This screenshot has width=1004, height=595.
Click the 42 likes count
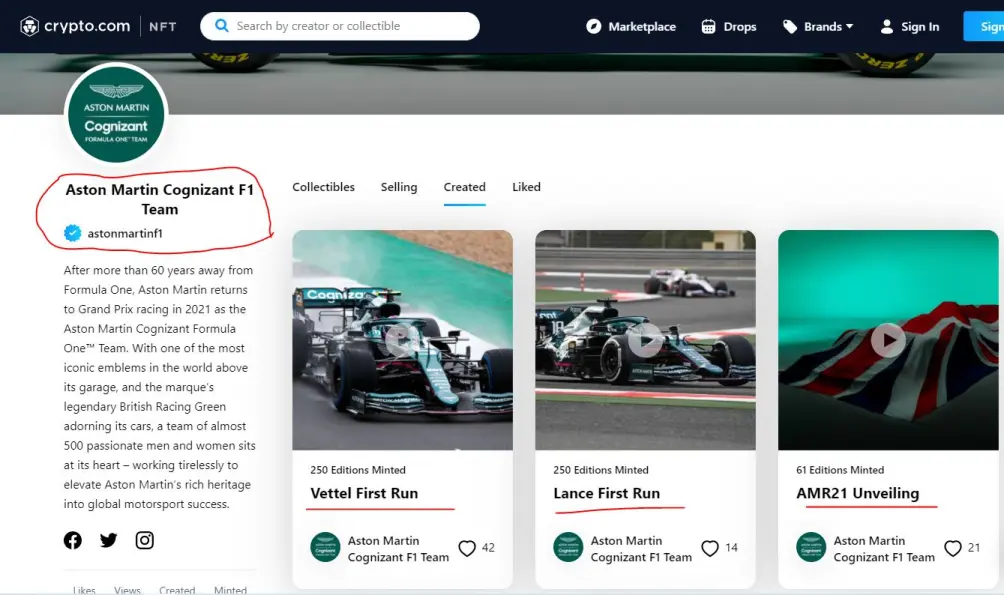(x=488, y=548)
